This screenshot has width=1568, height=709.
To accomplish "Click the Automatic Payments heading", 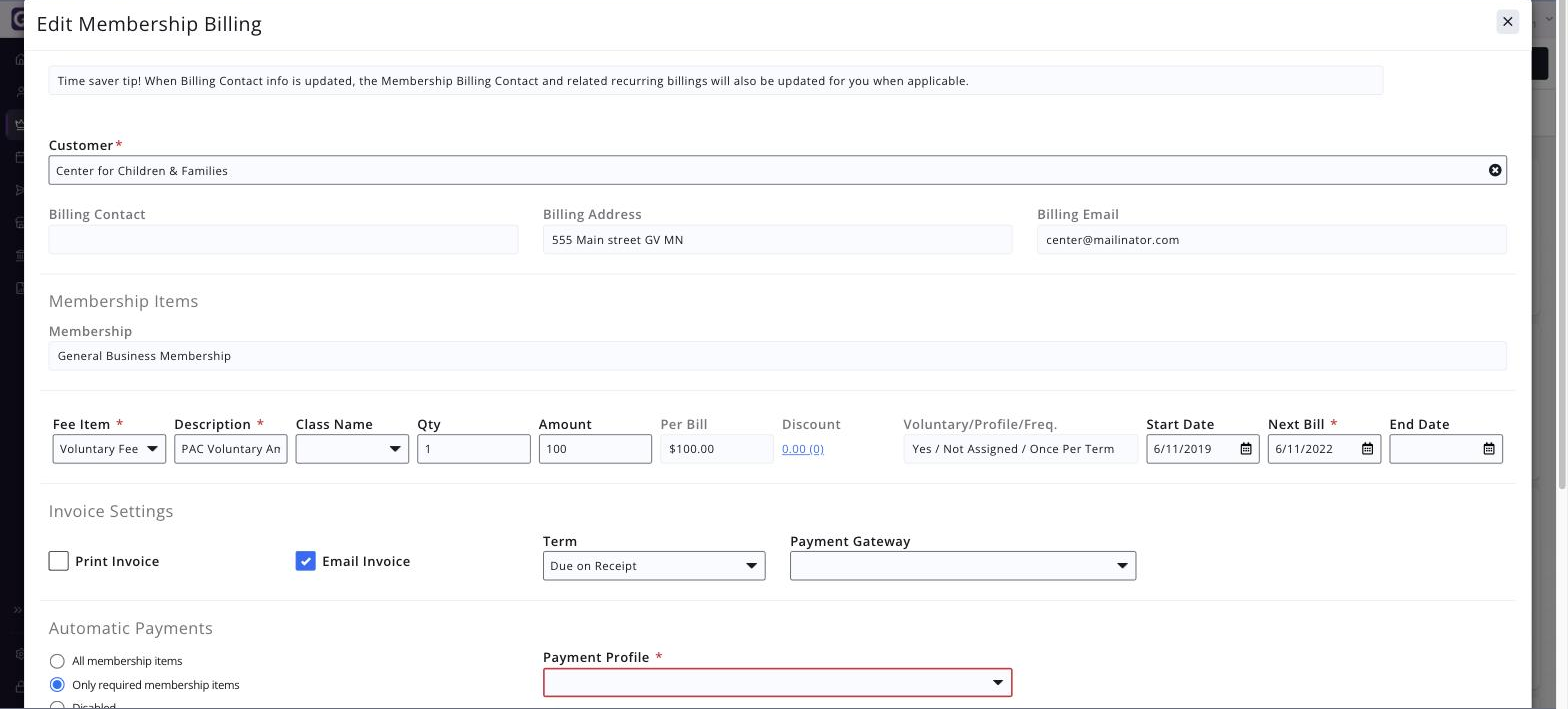I will pyautogui.click(x=131, y=628).
